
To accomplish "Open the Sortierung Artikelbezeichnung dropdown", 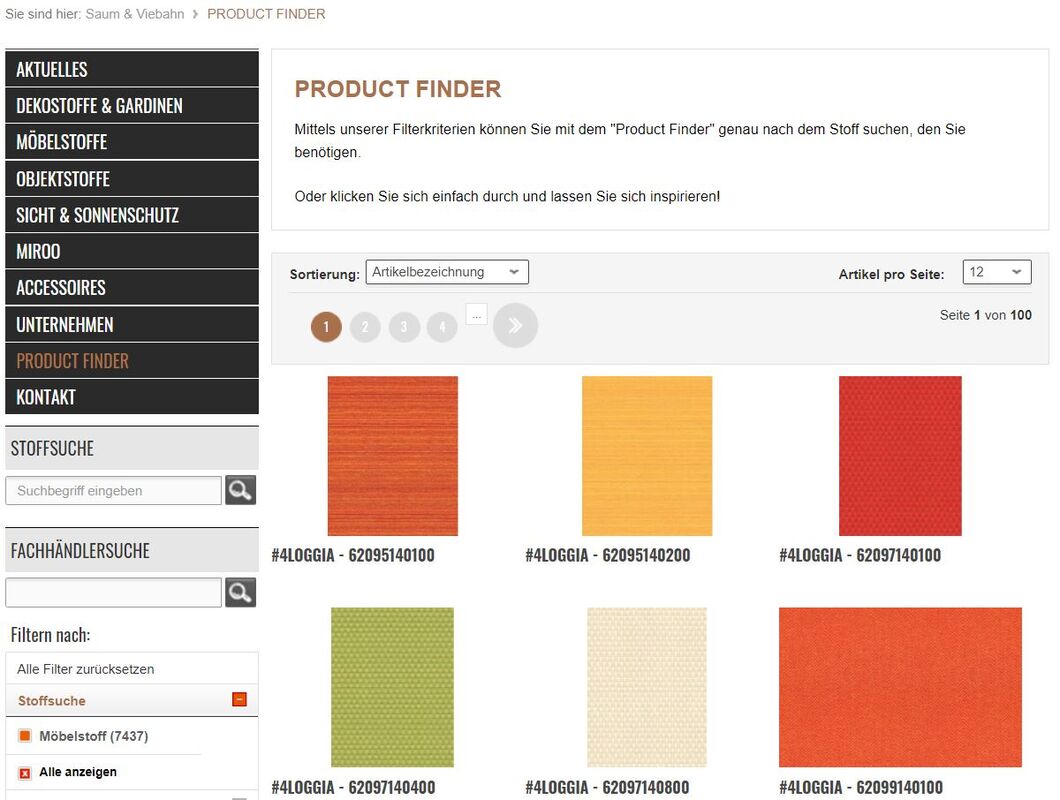I will click(447, 272).
